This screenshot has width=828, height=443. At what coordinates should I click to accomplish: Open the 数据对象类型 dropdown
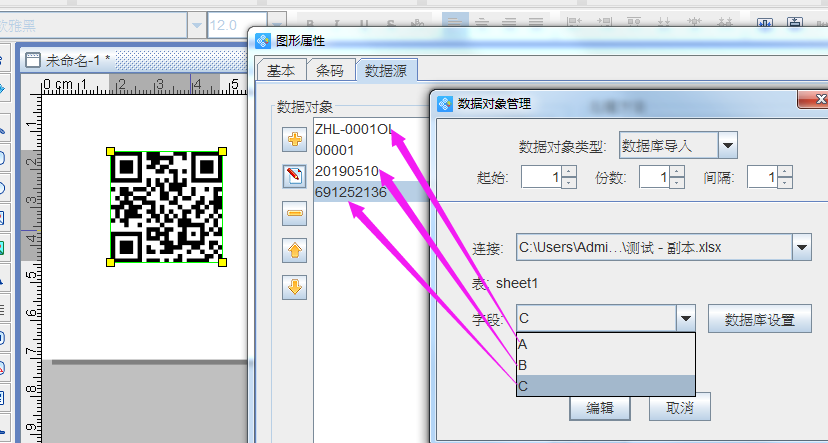pyautogui.click(x=727, y=146)
